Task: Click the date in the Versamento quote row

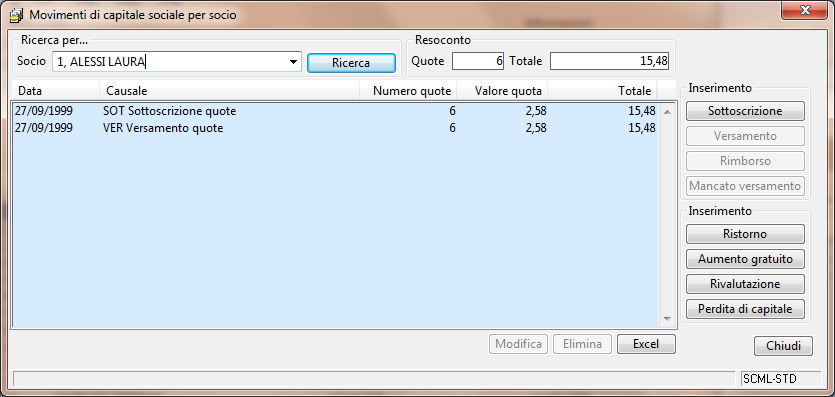Action: 44,128
